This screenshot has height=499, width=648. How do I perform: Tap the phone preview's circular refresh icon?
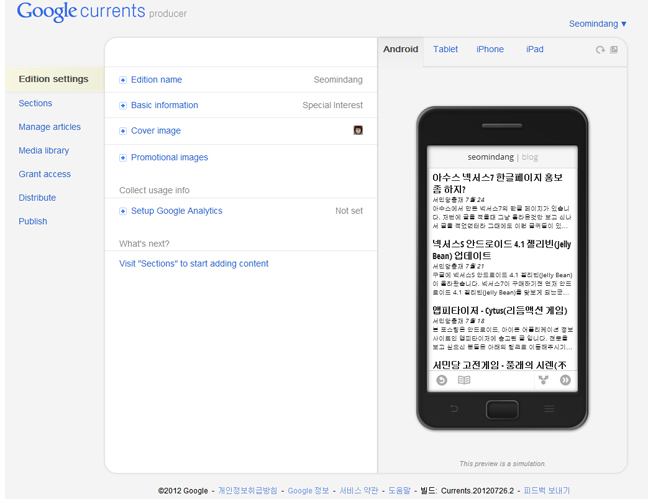coord(442,380)
